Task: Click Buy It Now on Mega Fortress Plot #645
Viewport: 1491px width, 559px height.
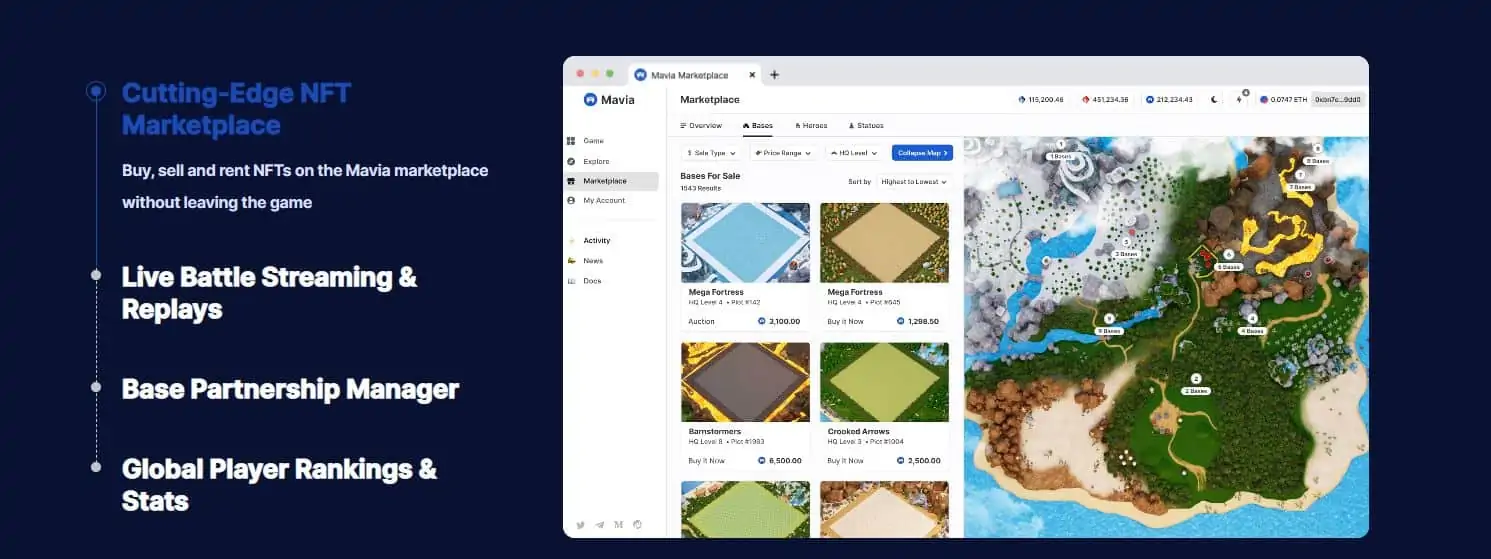Action: point(846,321)
